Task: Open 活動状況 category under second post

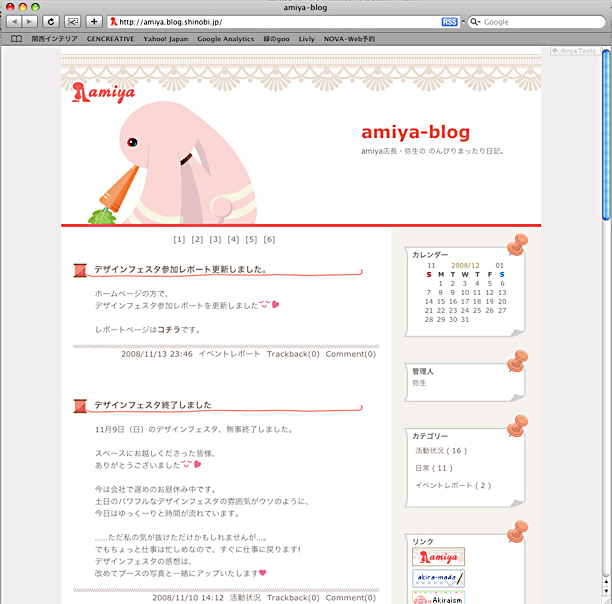Action: tap(245, 598)
